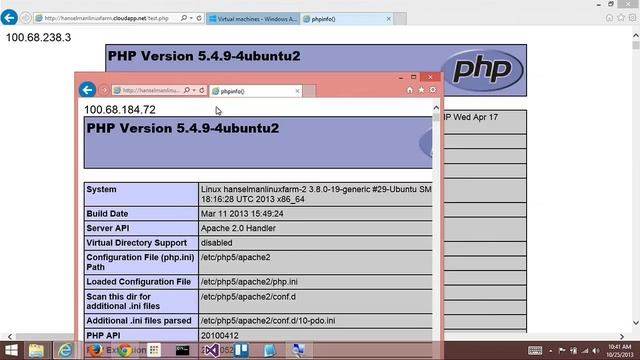Refresh the background window's test.php page
Image resolution: width=640 pixels, height=360 pixels.
pyautogui.click(x=199, y=18)
